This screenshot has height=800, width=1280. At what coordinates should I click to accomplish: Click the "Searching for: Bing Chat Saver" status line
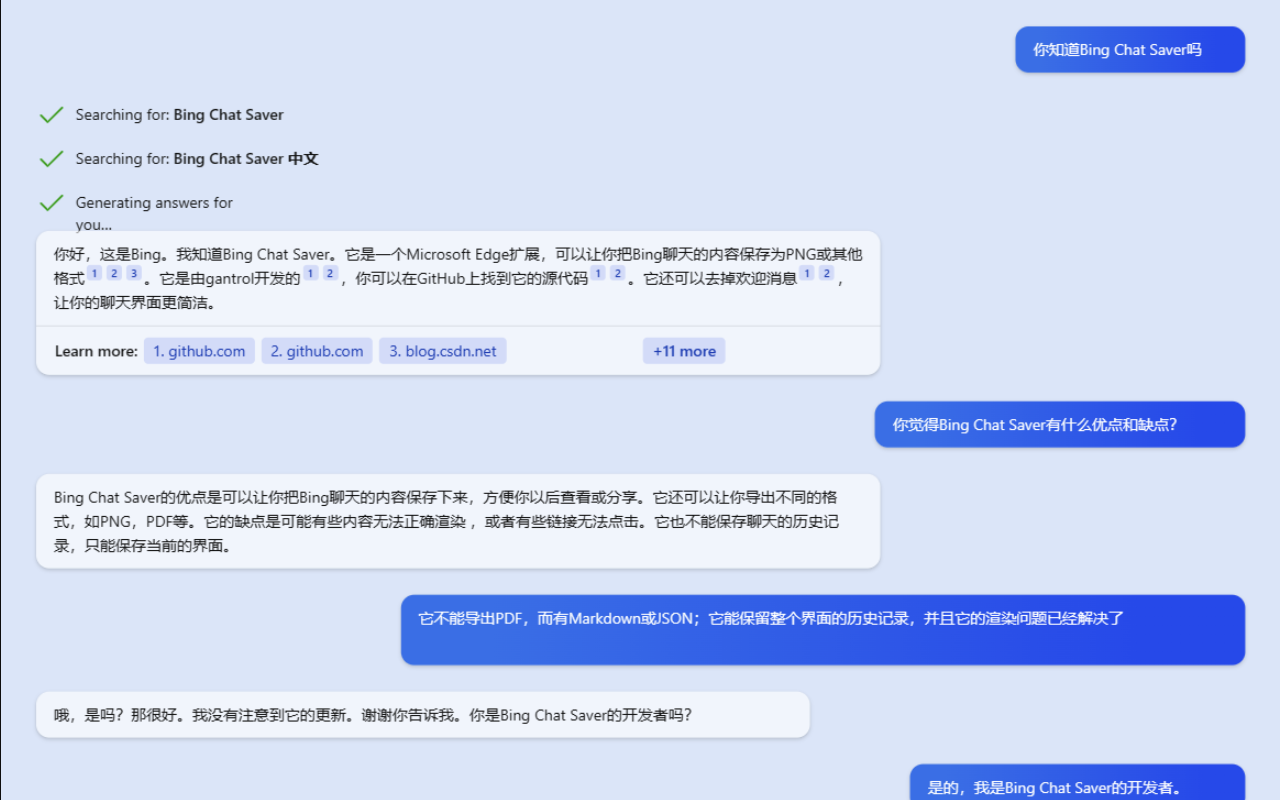pyautogui.click(x=180, y=115)
